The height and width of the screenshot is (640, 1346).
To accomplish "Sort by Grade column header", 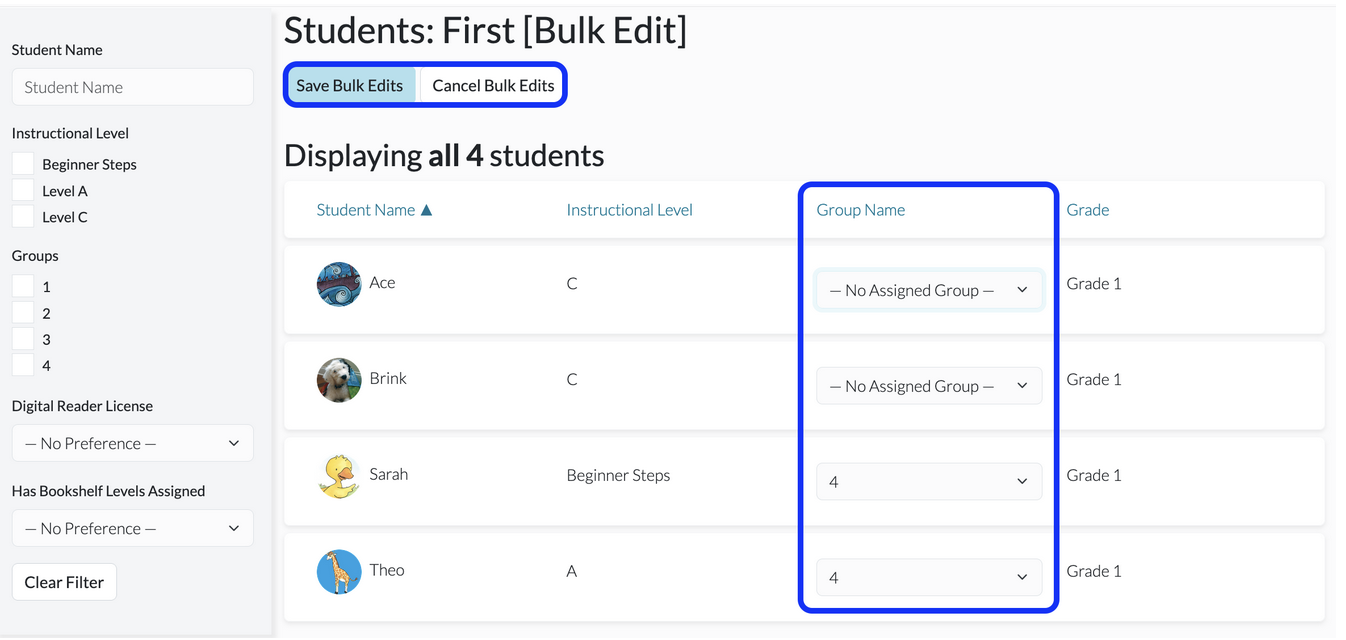I will pos(1087,210).
